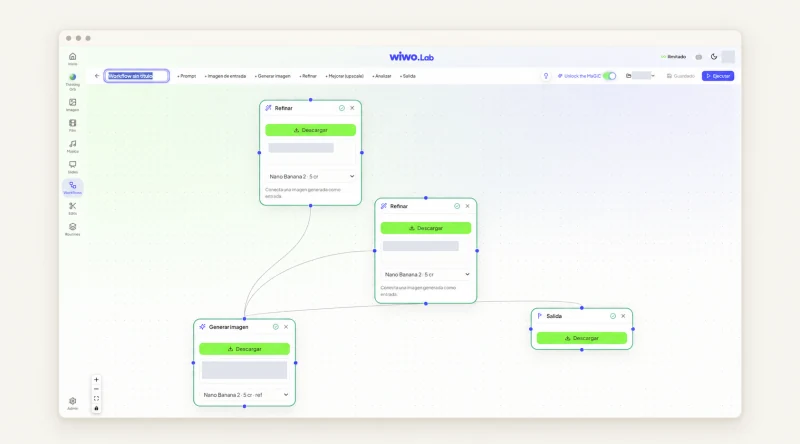The image size is (800, 444).
Task: Close the Salida node
Action: [623, 316]
